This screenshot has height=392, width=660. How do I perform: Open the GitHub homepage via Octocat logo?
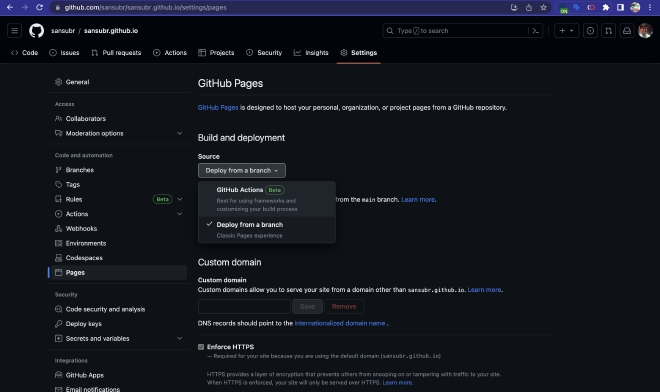point(37,31)
